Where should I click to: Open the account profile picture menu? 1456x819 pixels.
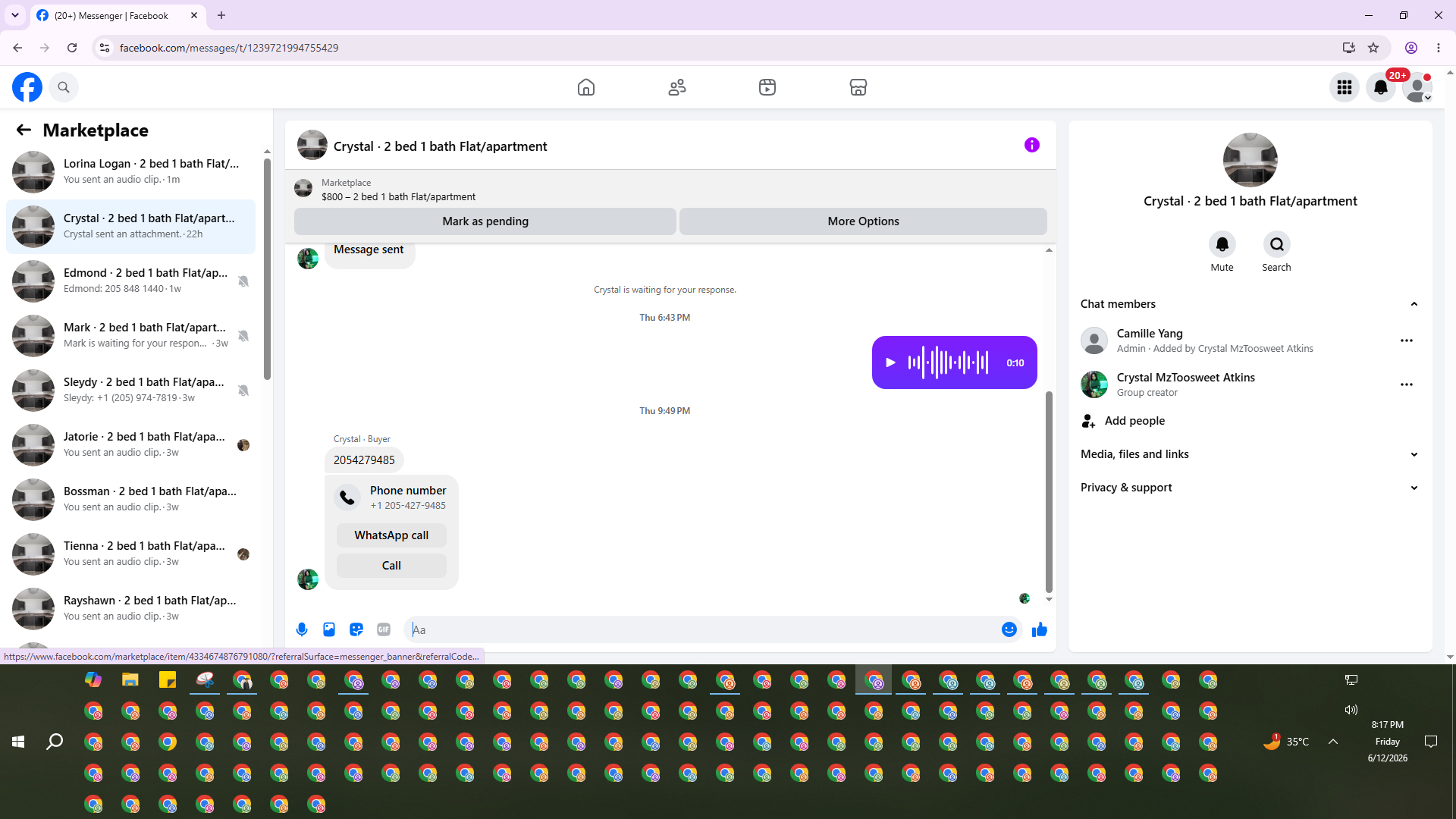coord(1417,87)
